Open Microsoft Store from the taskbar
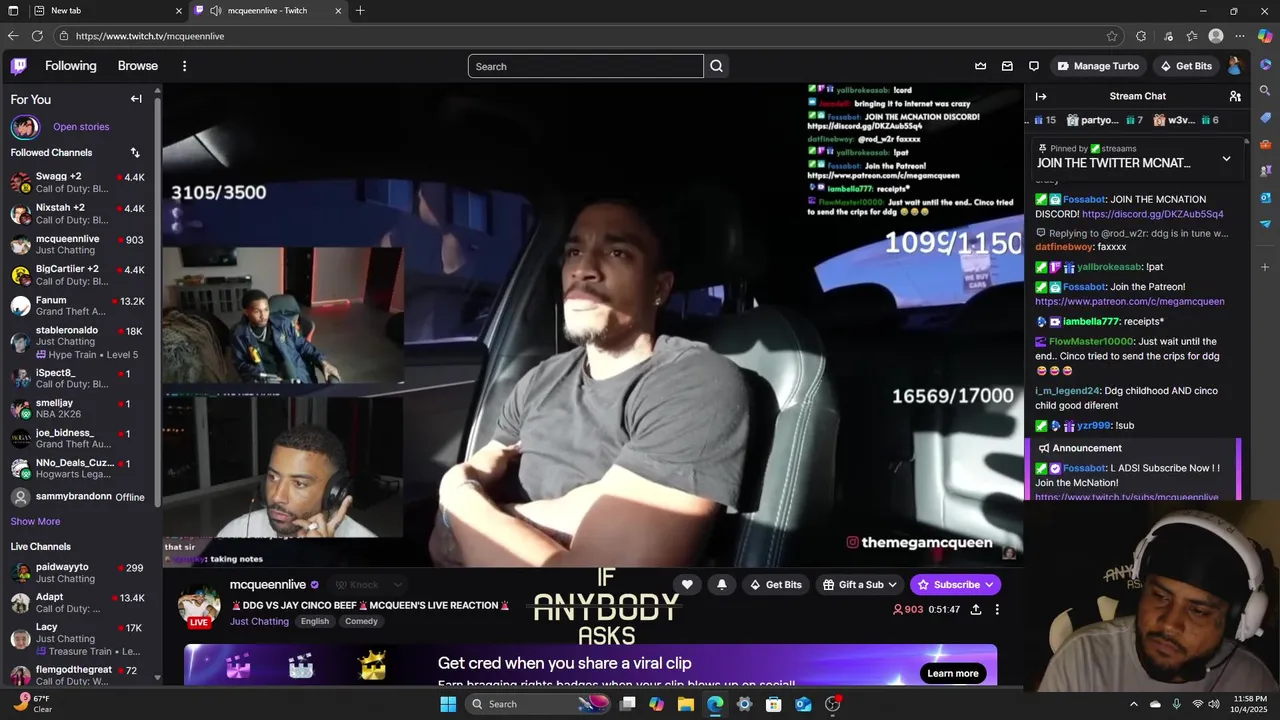The height and width of the screenshot is (720, 1280). tap(774, 704)
